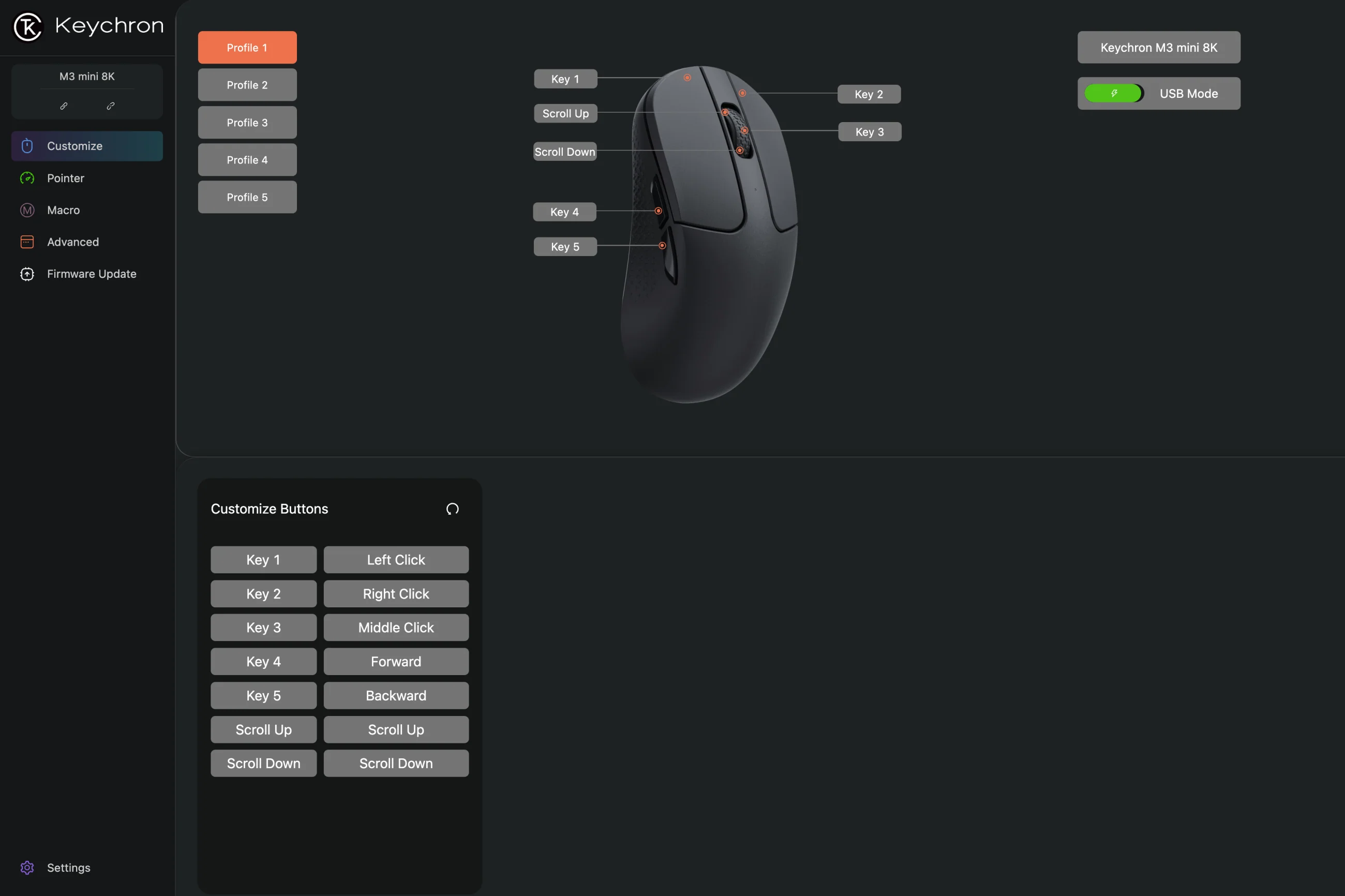This screenshot has height=896, width=1345.
Task: Switch to Profile 5
Action: pos(247,197)
